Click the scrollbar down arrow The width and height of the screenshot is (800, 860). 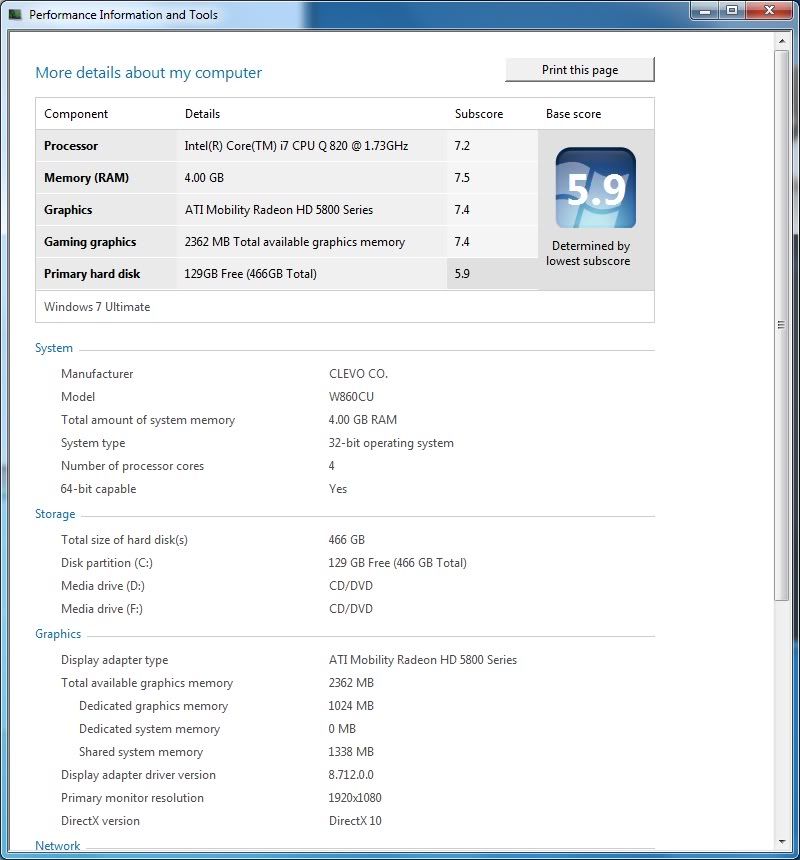(x=782, y=842)
